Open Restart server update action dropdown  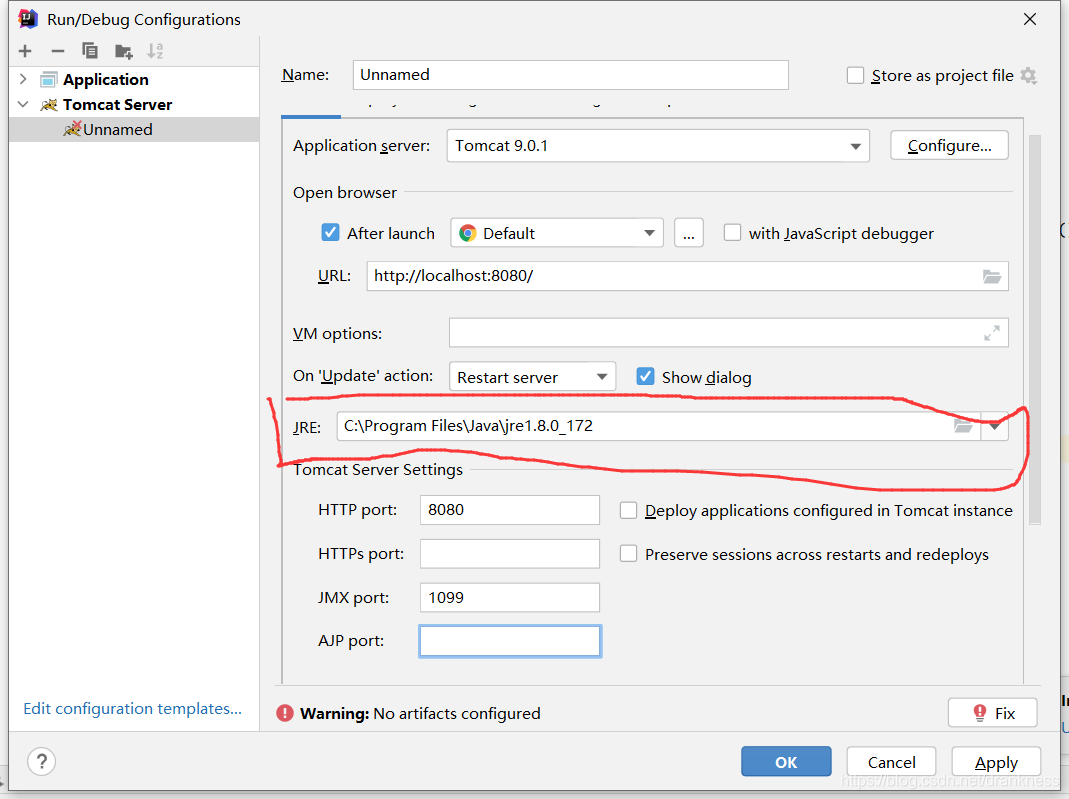pyautogui.click(x=532, y=377)
